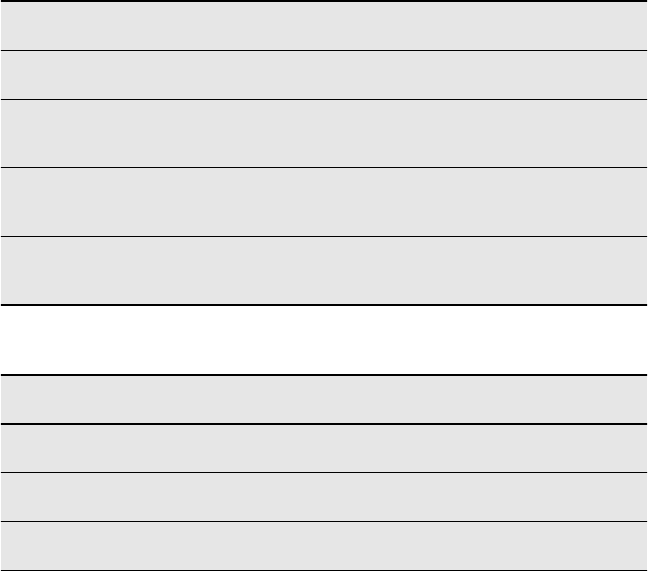
Task: Click the bottom row of the lower table
Action: [x=324, y=546]
